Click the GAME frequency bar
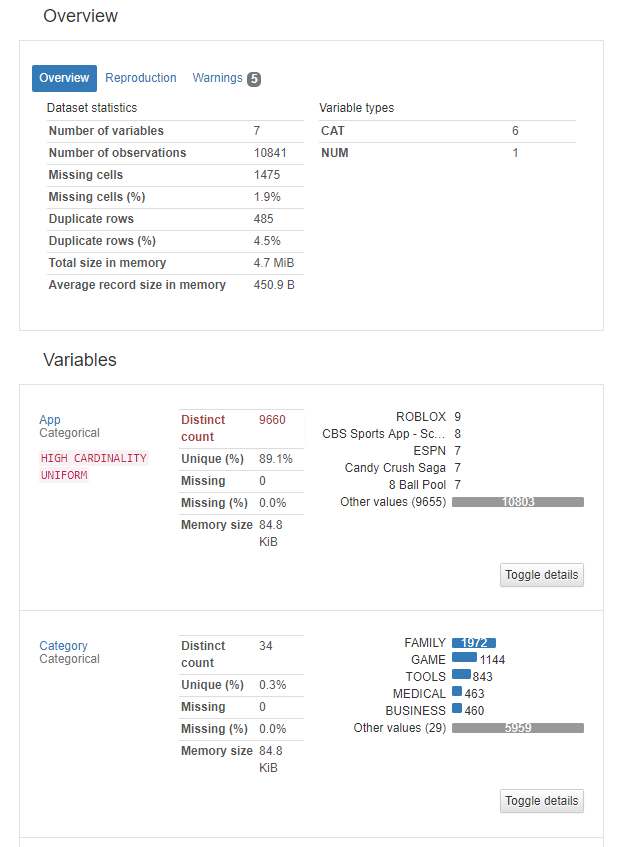This screenshot has width=629, height=847. [x=464, y=658]
